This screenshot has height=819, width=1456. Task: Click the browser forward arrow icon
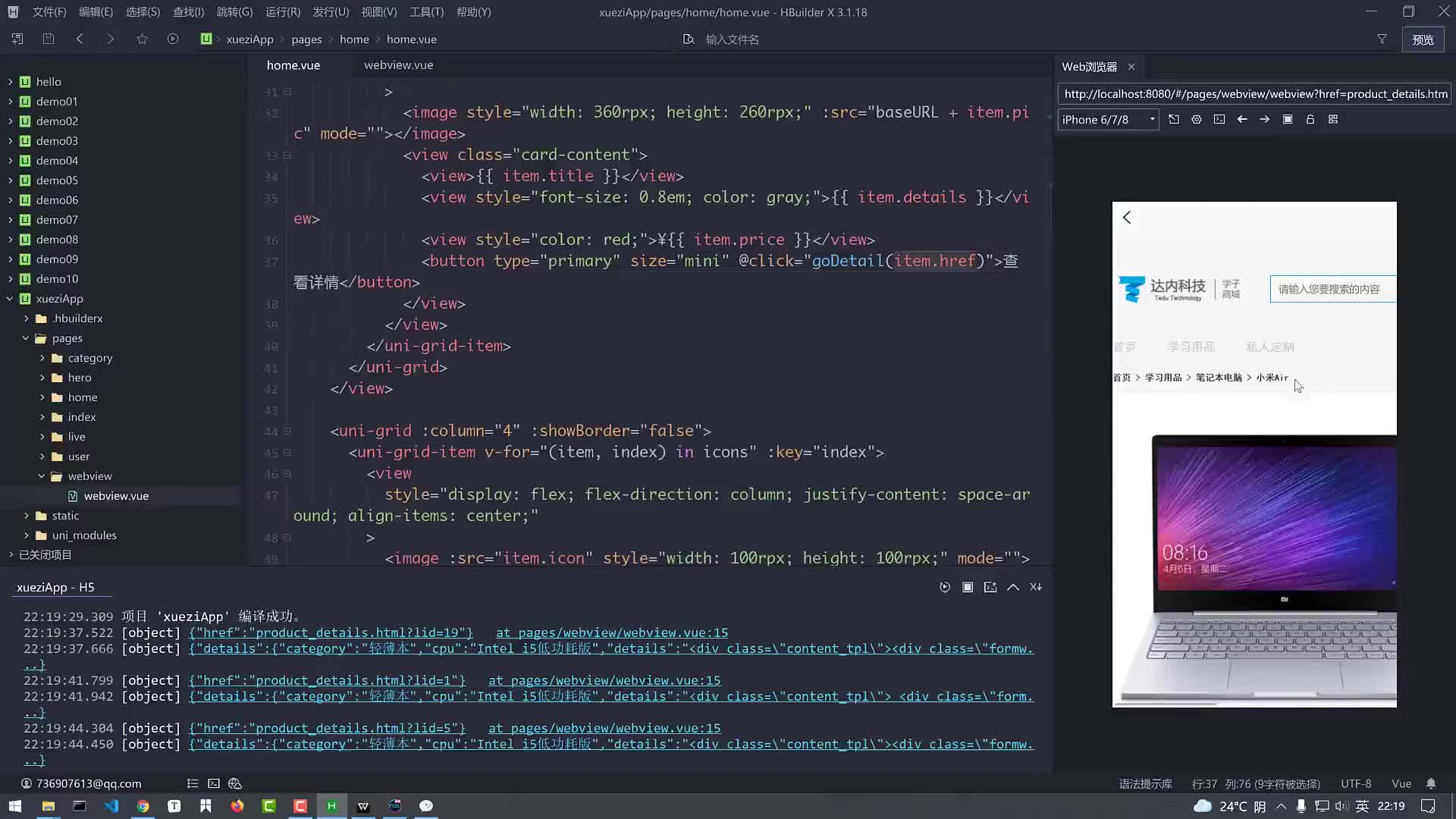[1265, 119]
